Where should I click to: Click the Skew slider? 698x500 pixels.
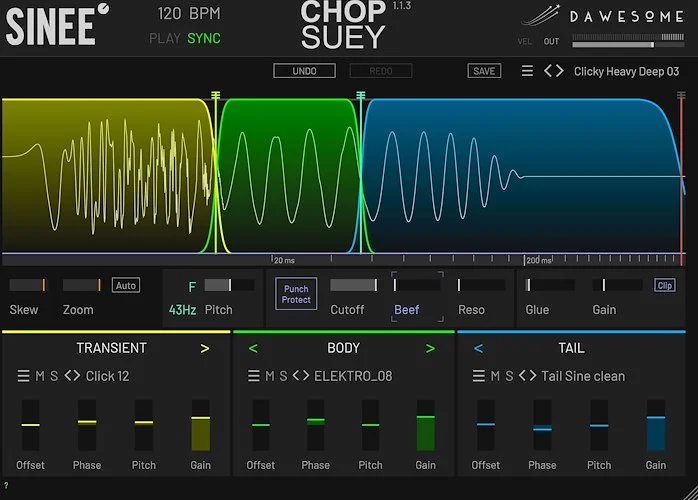[x=28, y=285]
